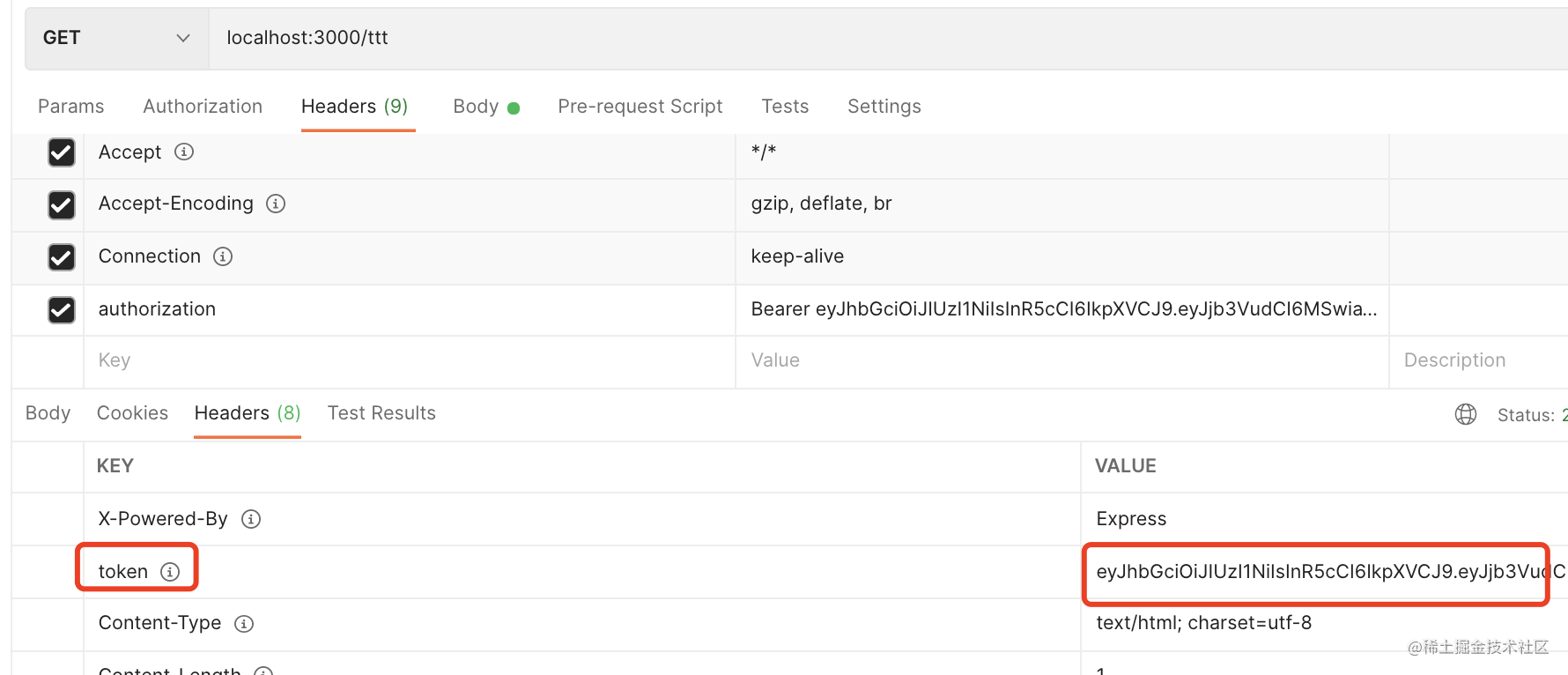This screenshot has width=1568, height=675.
Task: Click info icon next to Accept header
Action: tap(184, 152)
